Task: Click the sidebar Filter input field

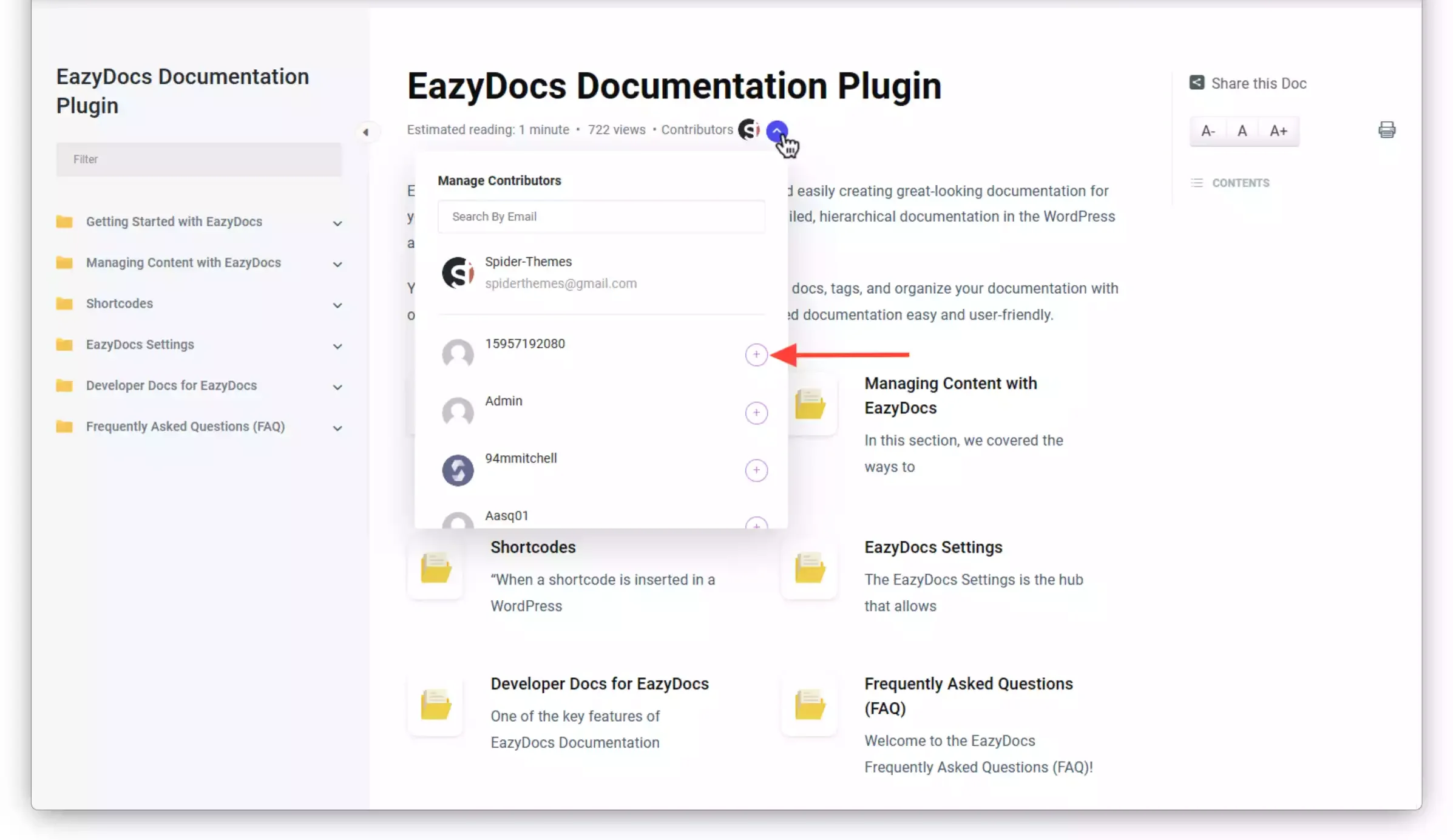Action: 199,159
